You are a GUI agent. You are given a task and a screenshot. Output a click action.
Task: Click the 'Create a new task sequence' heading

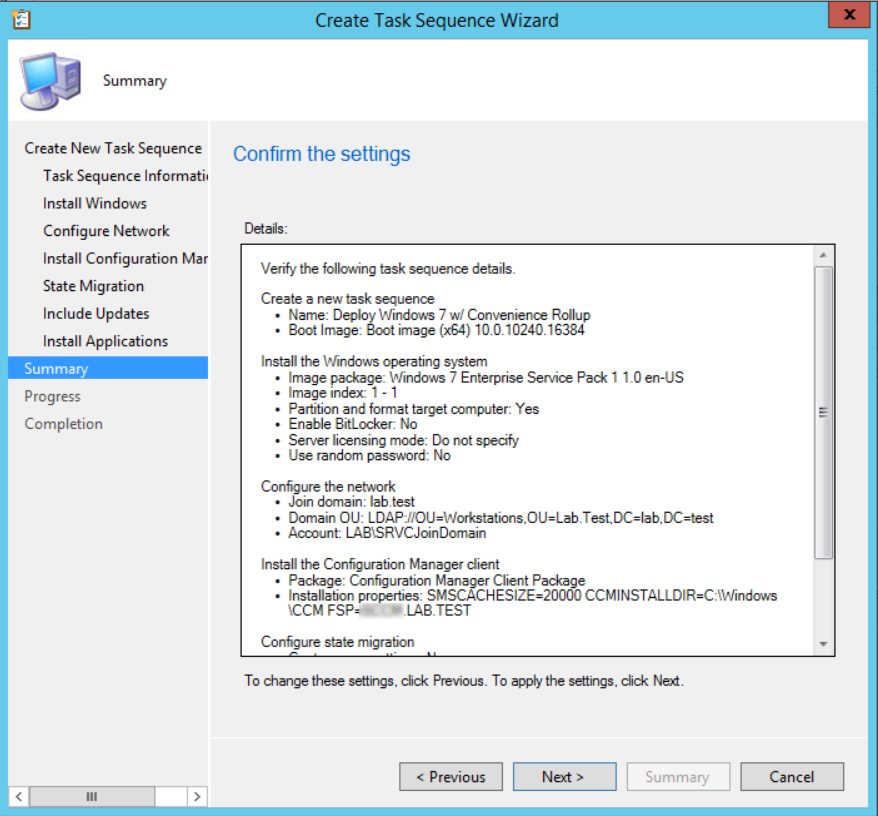coord(348,299)
